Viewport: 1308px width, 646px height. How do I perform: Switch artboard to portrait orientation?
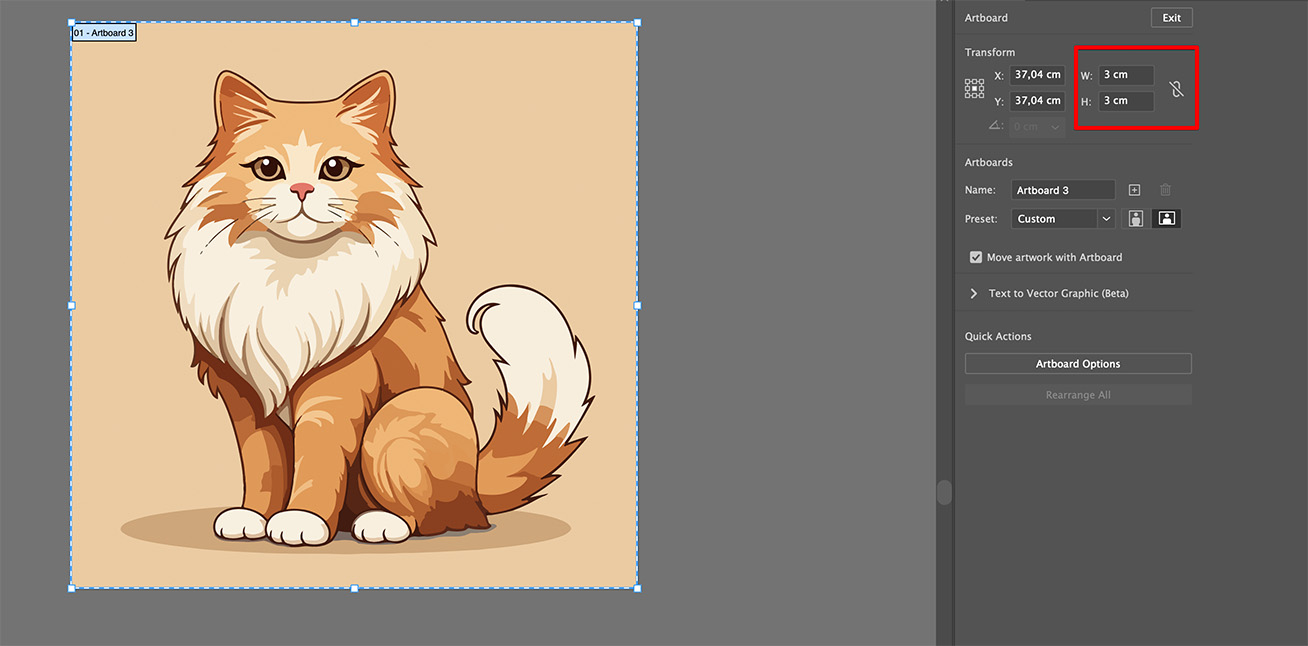[1135, 218]
